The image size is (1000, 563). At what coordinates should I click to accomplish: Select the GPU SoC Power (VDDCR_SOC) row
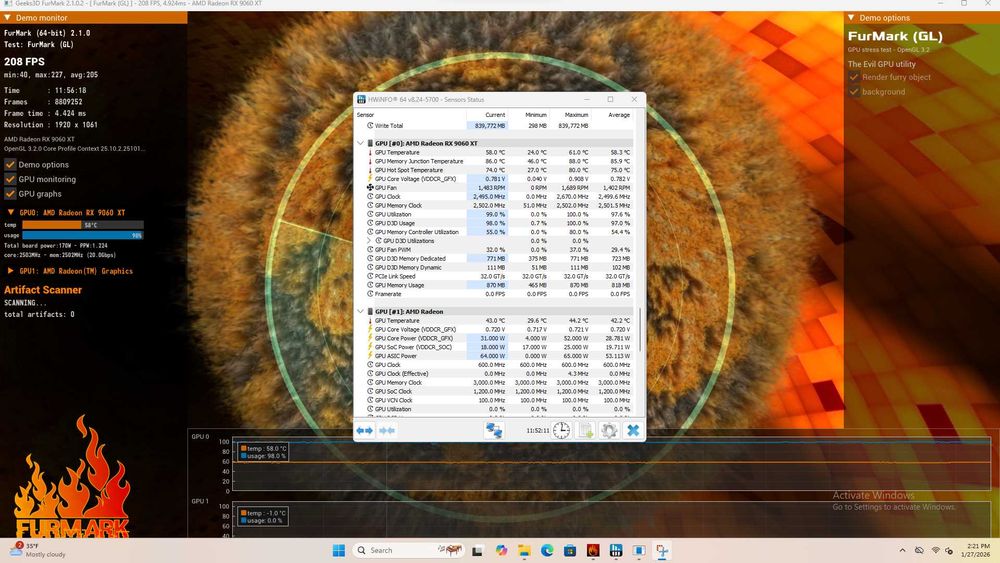[495, 347]
